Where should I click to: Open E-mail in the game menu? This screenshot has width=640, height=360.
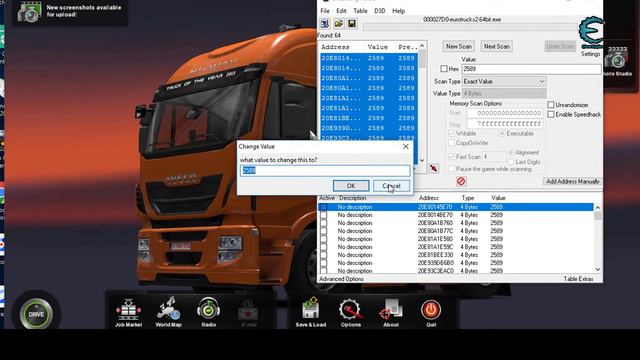coord(249,313)
